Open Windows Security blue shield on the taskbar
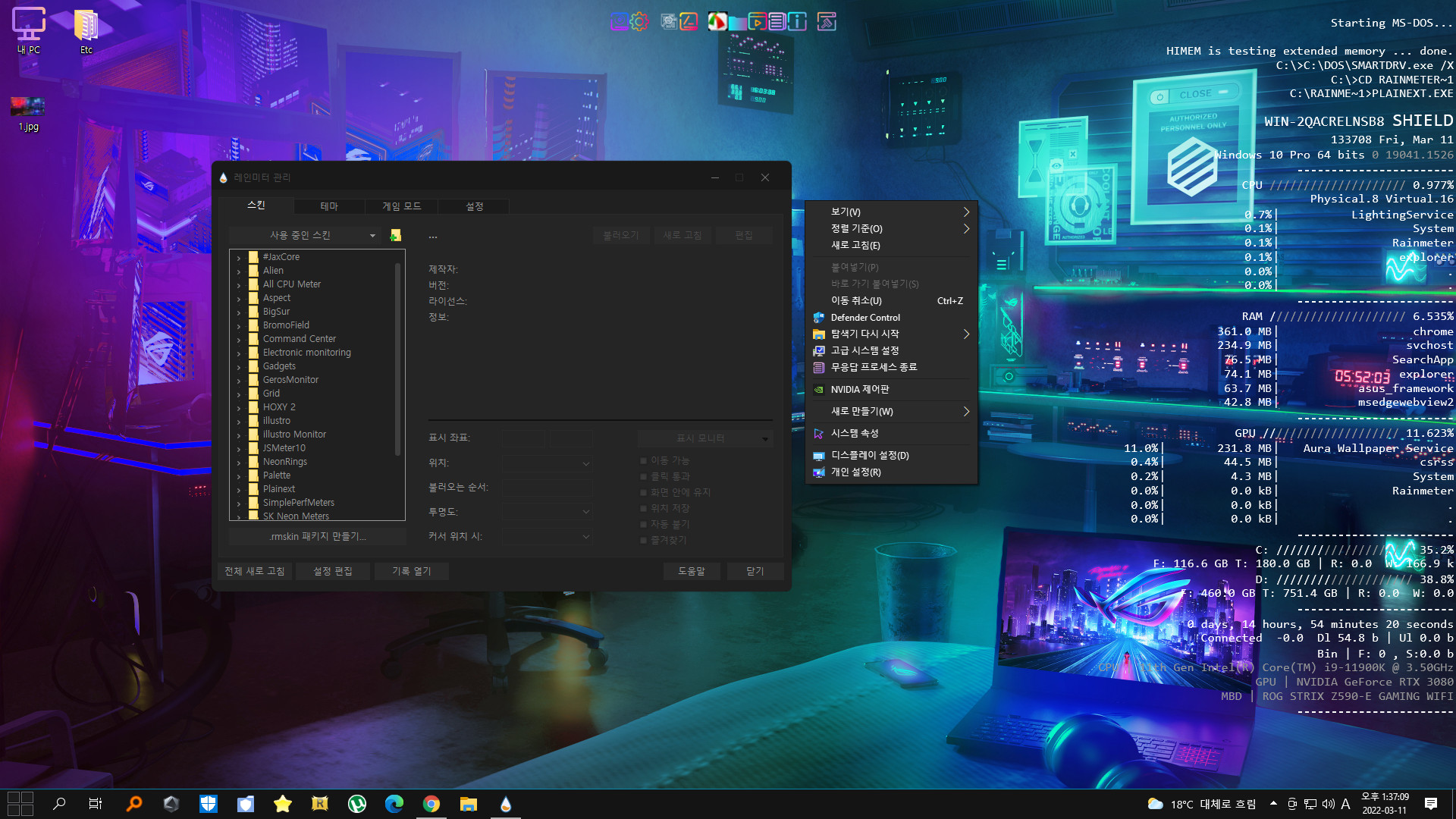Image resolution: width=1456 pixels, height=819 pixels. [209, 804]
